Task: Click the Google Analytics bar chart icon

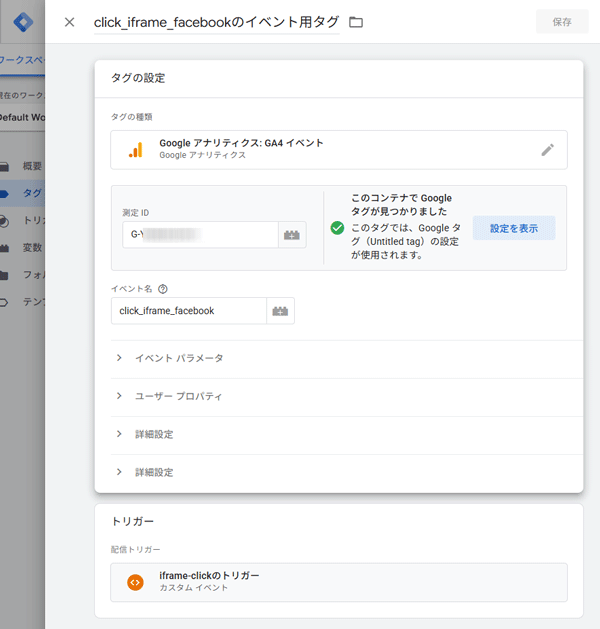Action: point(135,150)
